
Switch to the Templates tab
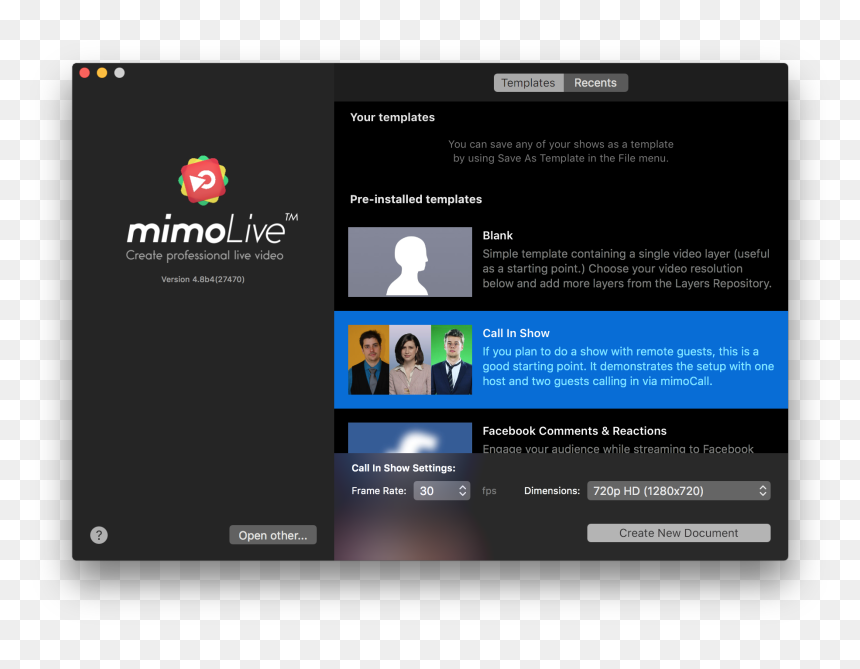coord(528,83)
